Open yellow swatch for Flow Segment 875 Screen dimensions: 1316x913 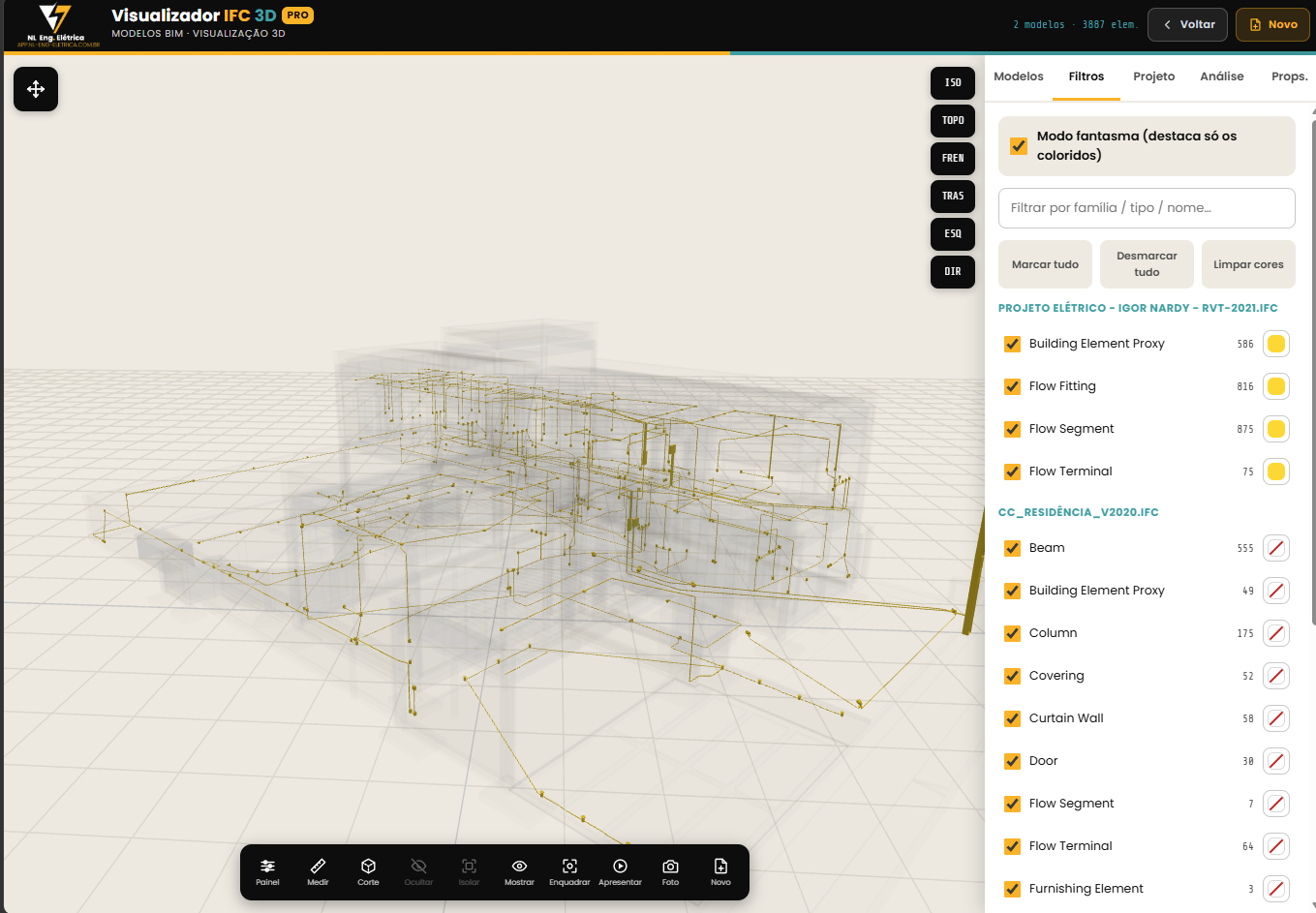click(x=1276, y=429)
